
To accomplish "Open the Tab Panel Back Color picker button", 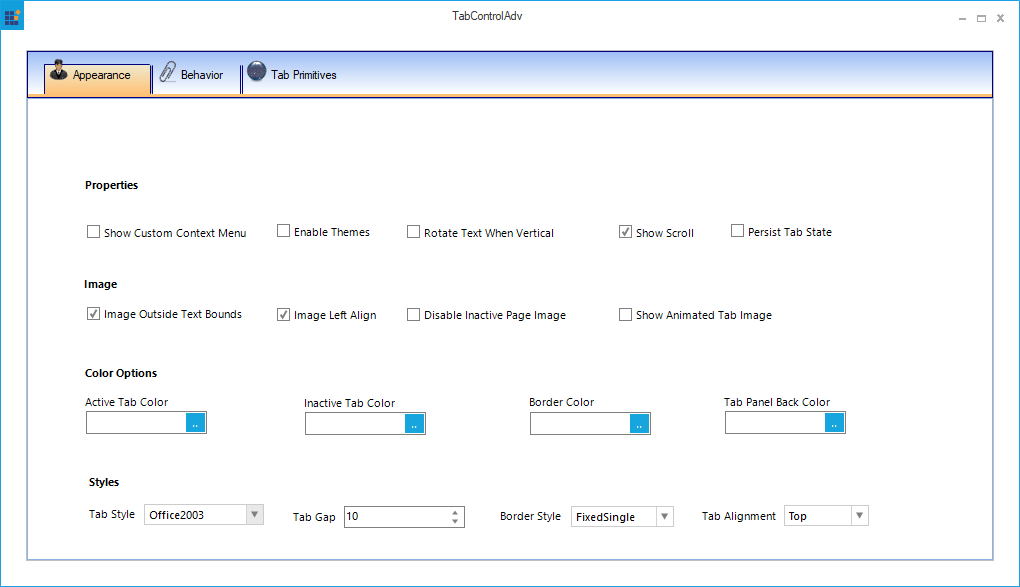I will (x=834, y=422).
